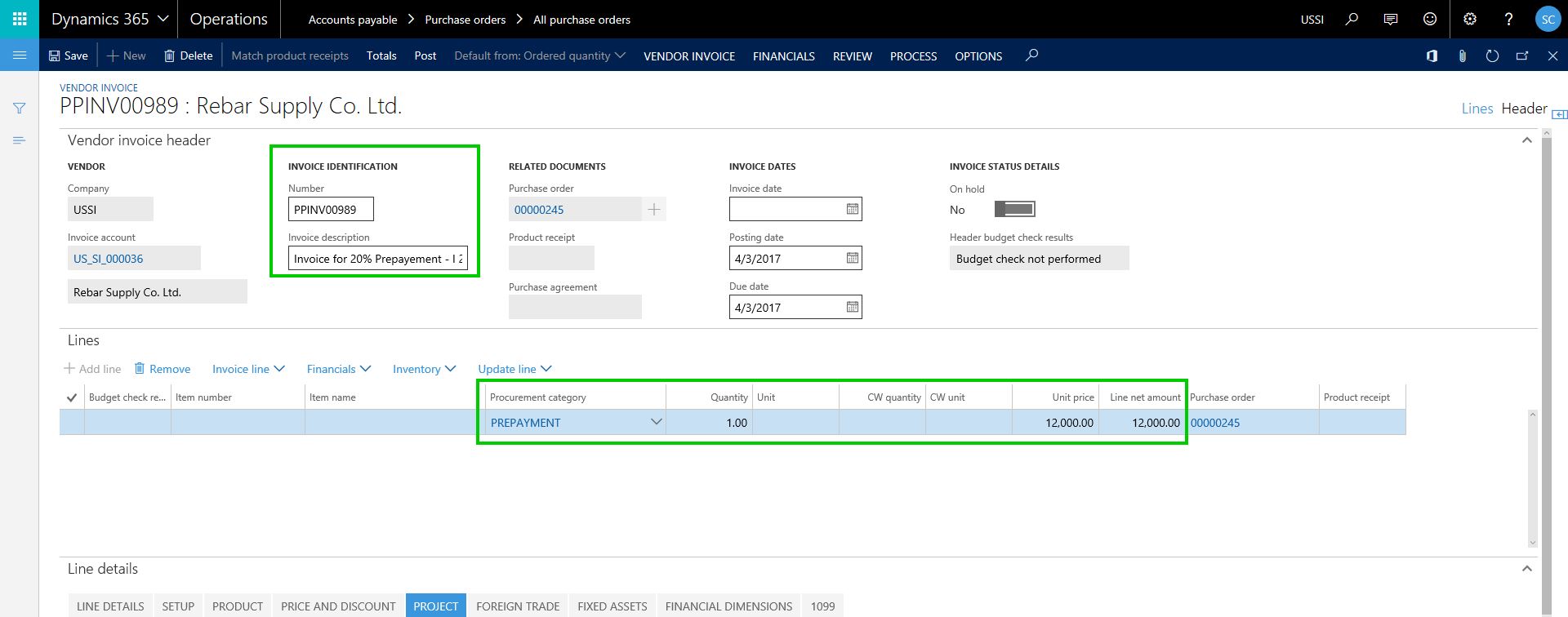
Task: Open the FINANCIALS menu tab
Action: (784, 55)
